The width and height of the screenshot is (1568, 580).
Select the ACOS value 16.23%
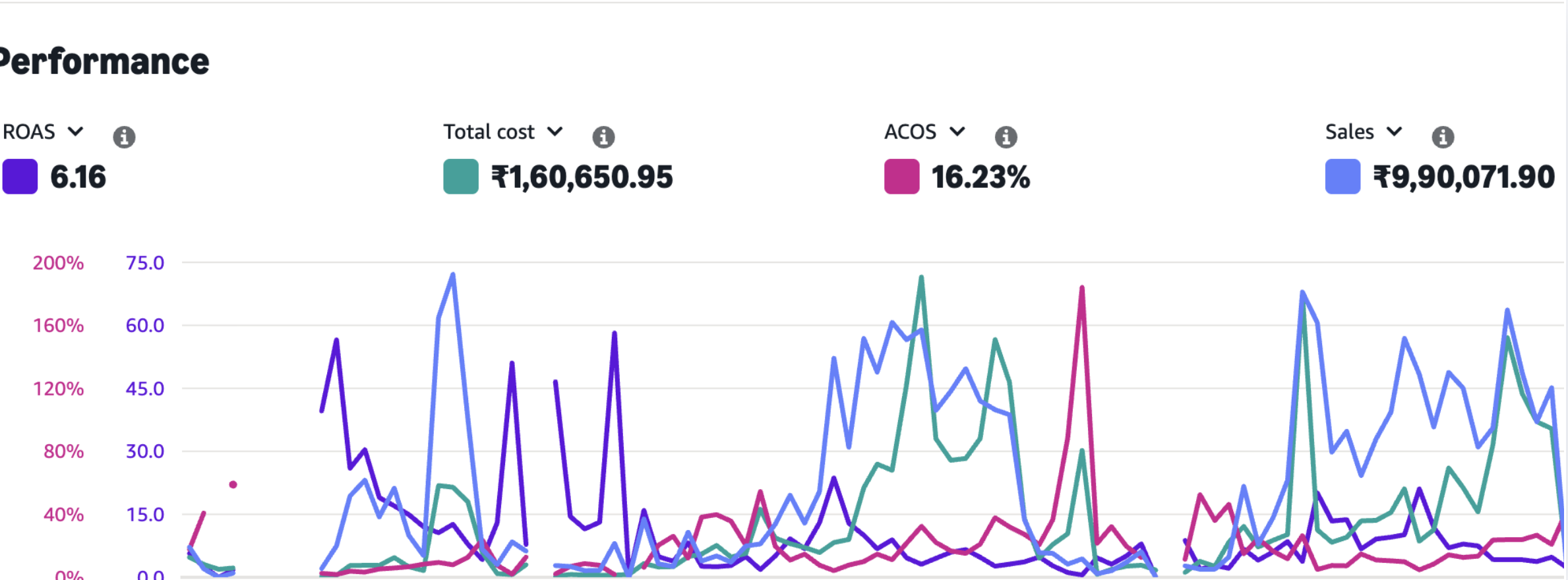[x=980, y=177]
